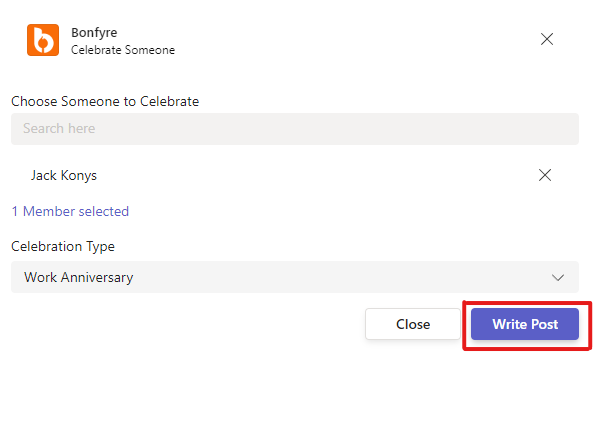Click the white Write Post text on the purple button
The width and height of the screenshot is (593, 434).
click(525, 324)
